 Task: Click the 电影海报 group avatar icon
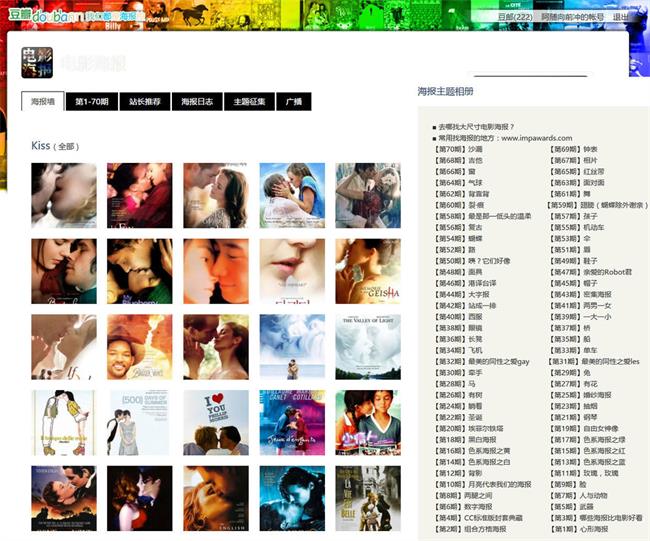point(37,62)
